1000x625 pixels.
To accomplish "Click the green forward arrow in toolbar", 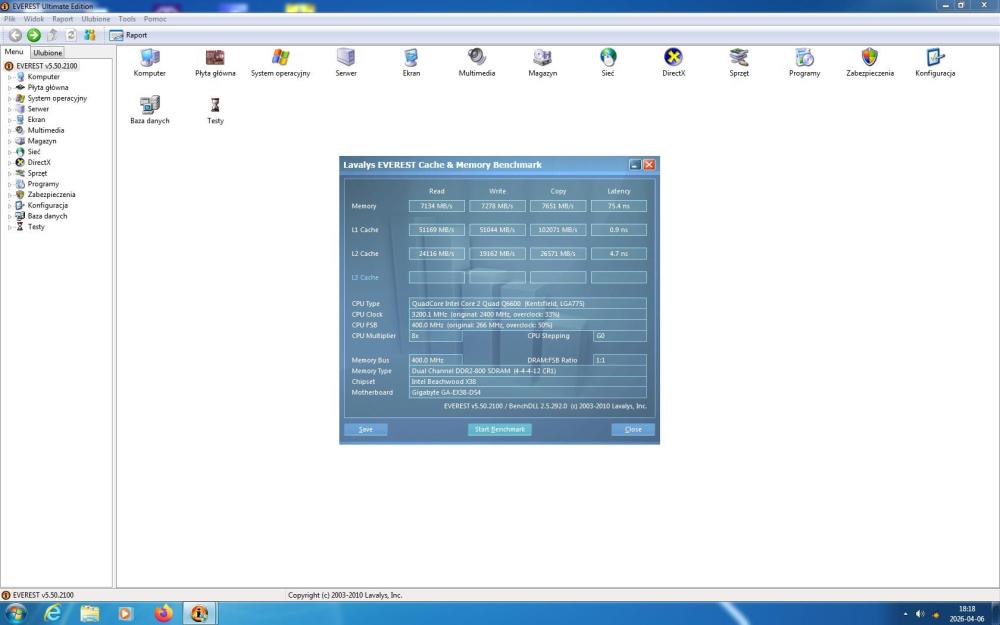I will coord(33,35).
